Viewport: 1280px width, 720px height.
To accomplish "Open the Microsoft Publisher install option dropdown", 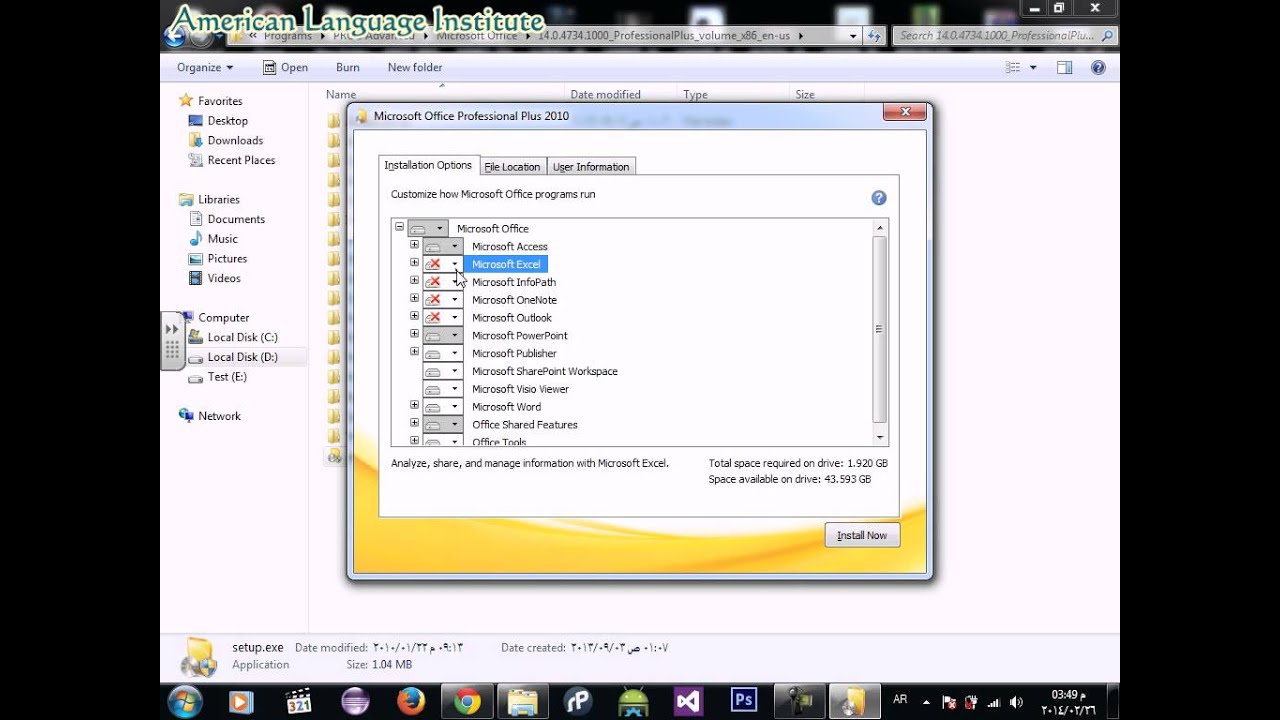I will pyautogui.click(x=443, y=353).
